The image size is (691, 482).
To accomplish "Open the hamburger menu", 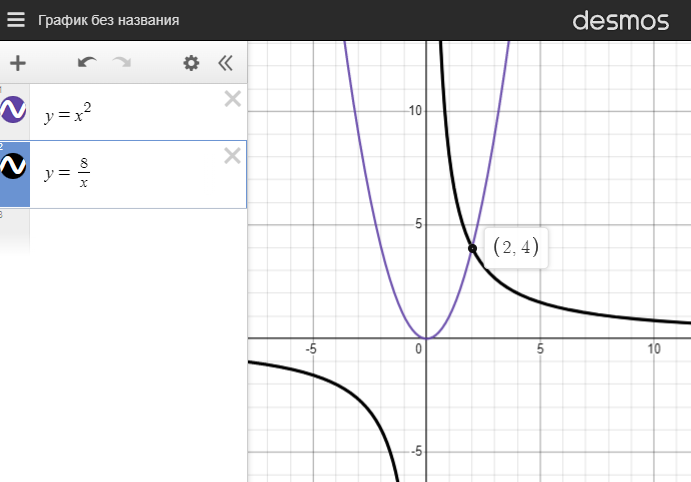I will coord(16,20).
